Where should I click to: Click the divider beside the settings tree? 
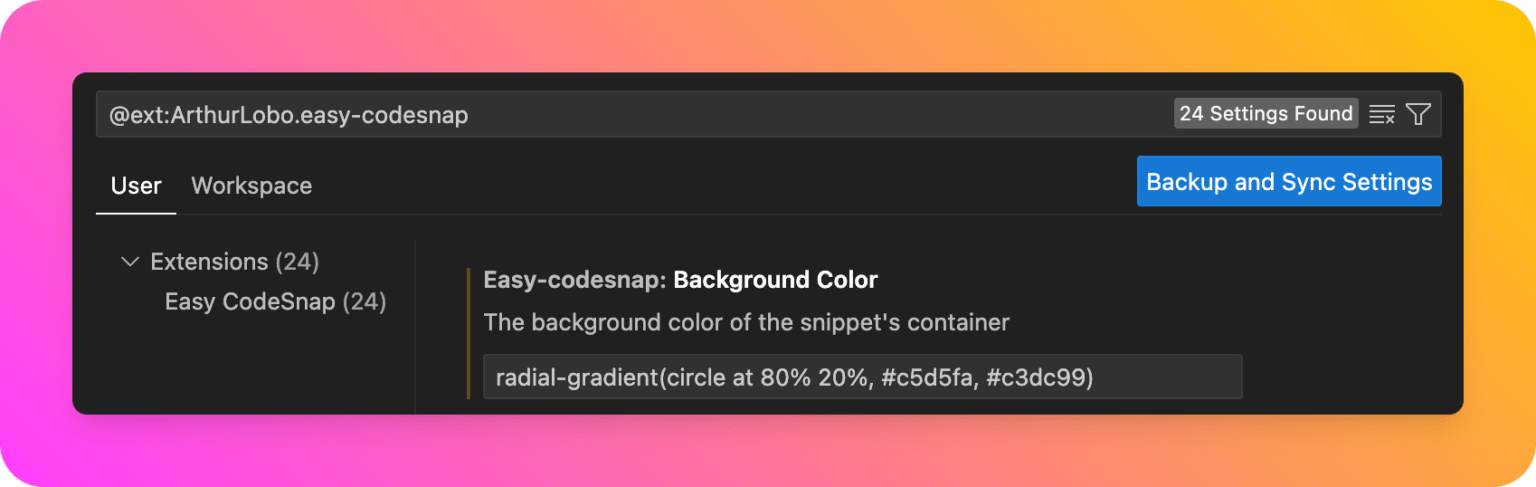point(415,327)
